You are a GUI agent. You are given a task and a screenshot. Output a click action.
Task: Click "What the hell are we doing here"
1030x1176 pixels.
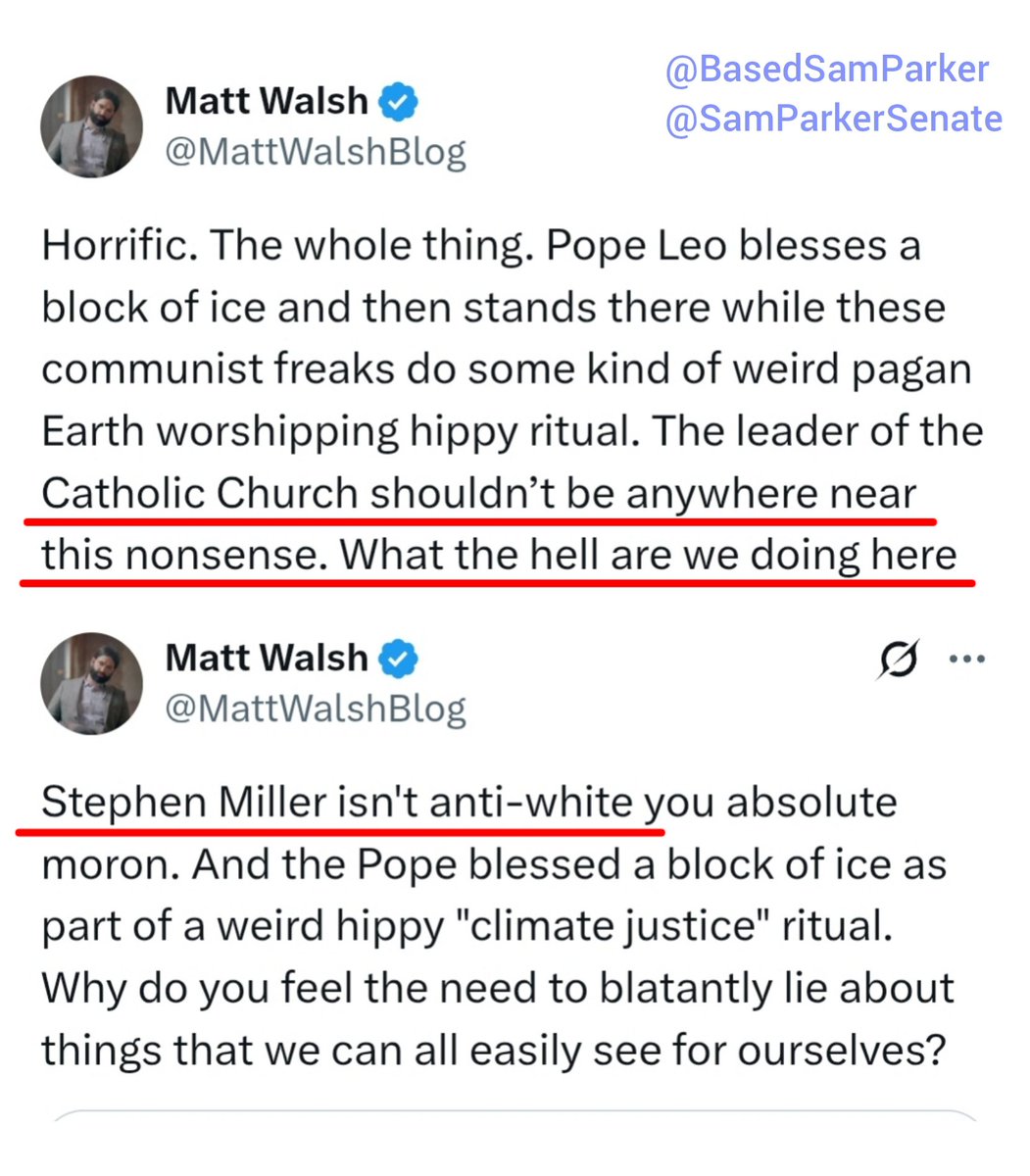648,556
